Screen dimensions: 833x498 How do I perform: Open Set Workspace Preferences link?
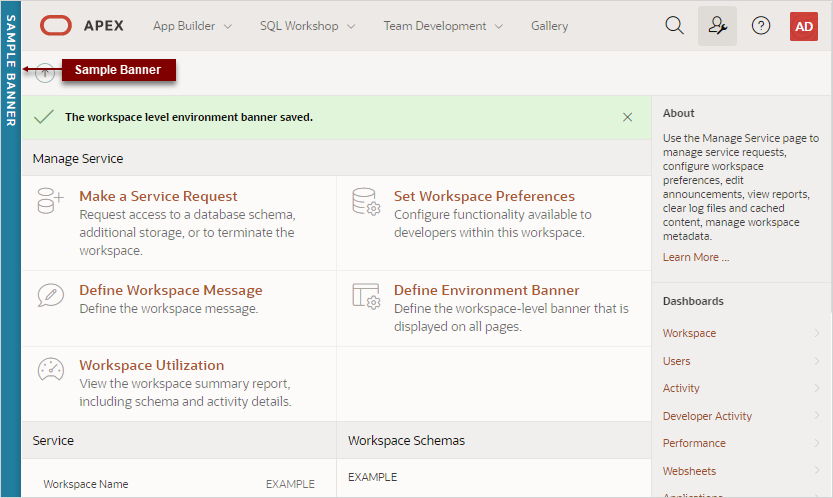click(484, 196)
